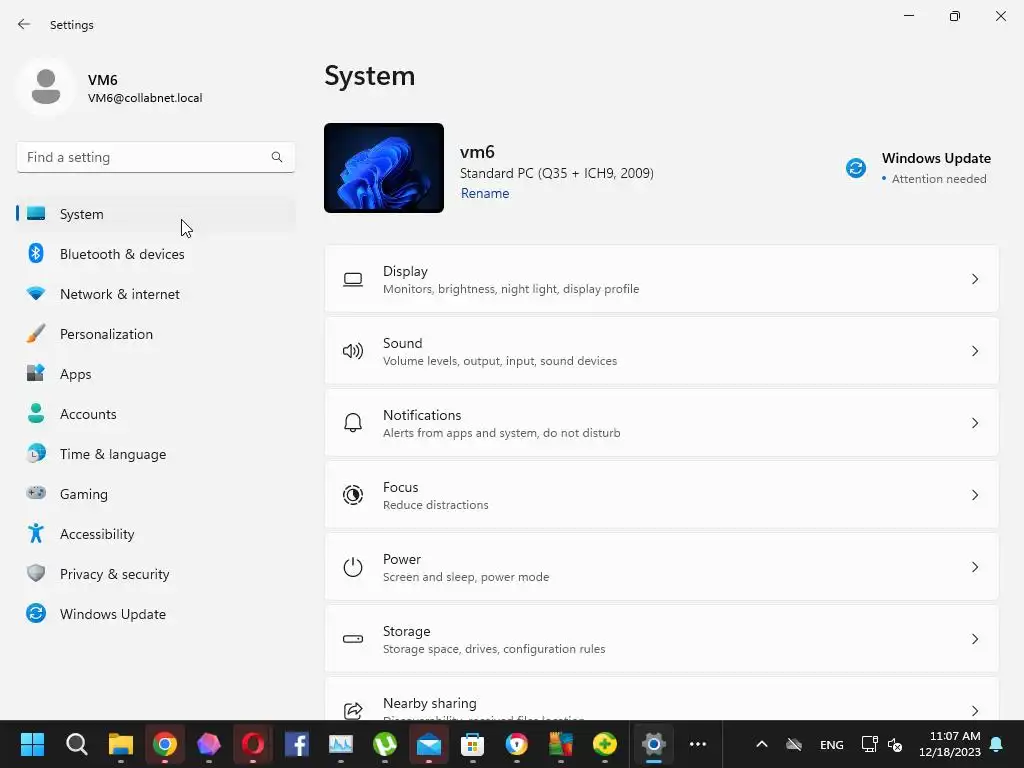Open Notifications settings
1024x768 pixels.
point(662,423)
